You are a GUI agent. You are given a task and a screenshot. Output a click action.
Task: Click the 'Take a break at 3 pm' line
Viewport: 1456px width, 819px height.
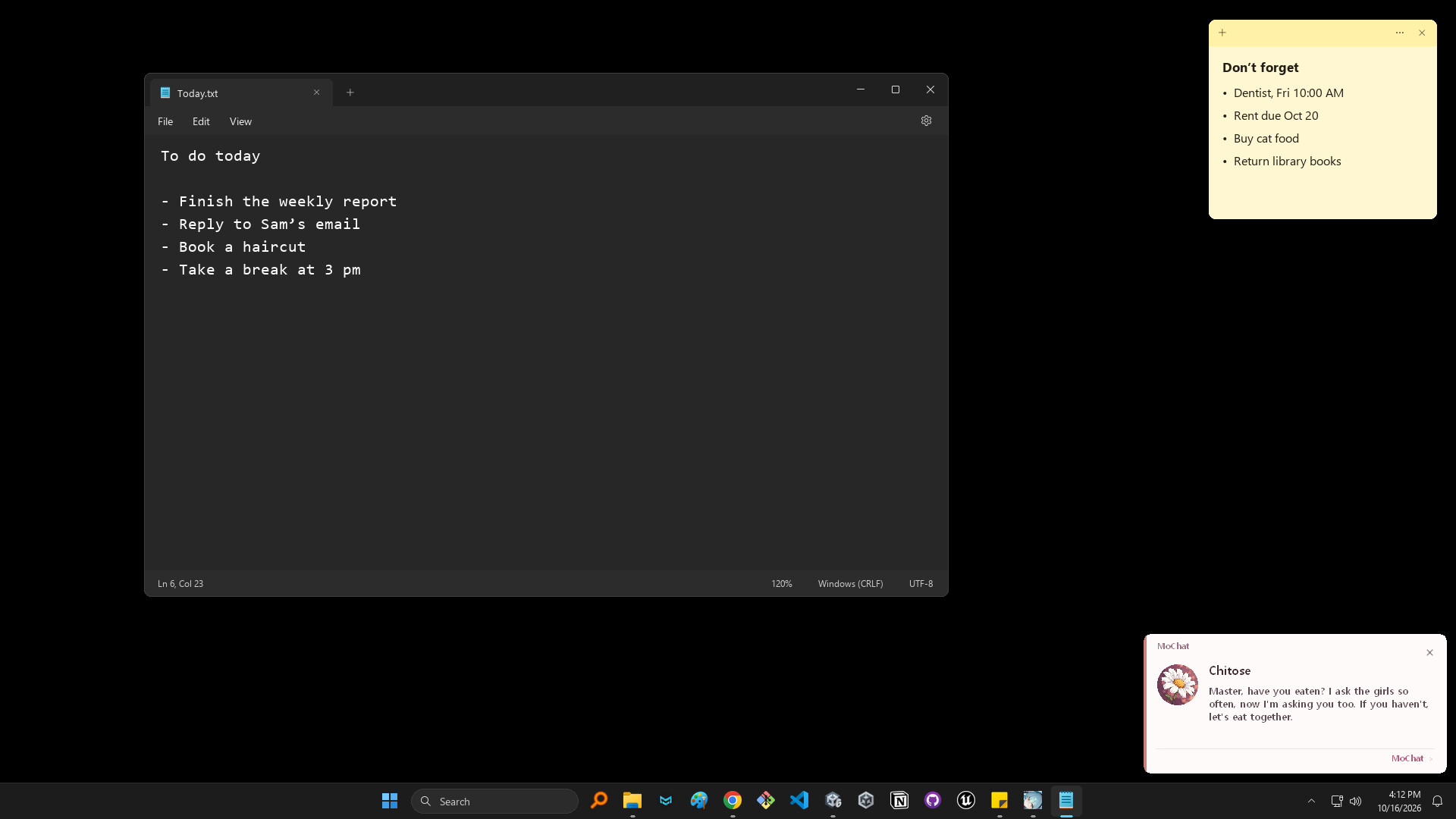261,270
